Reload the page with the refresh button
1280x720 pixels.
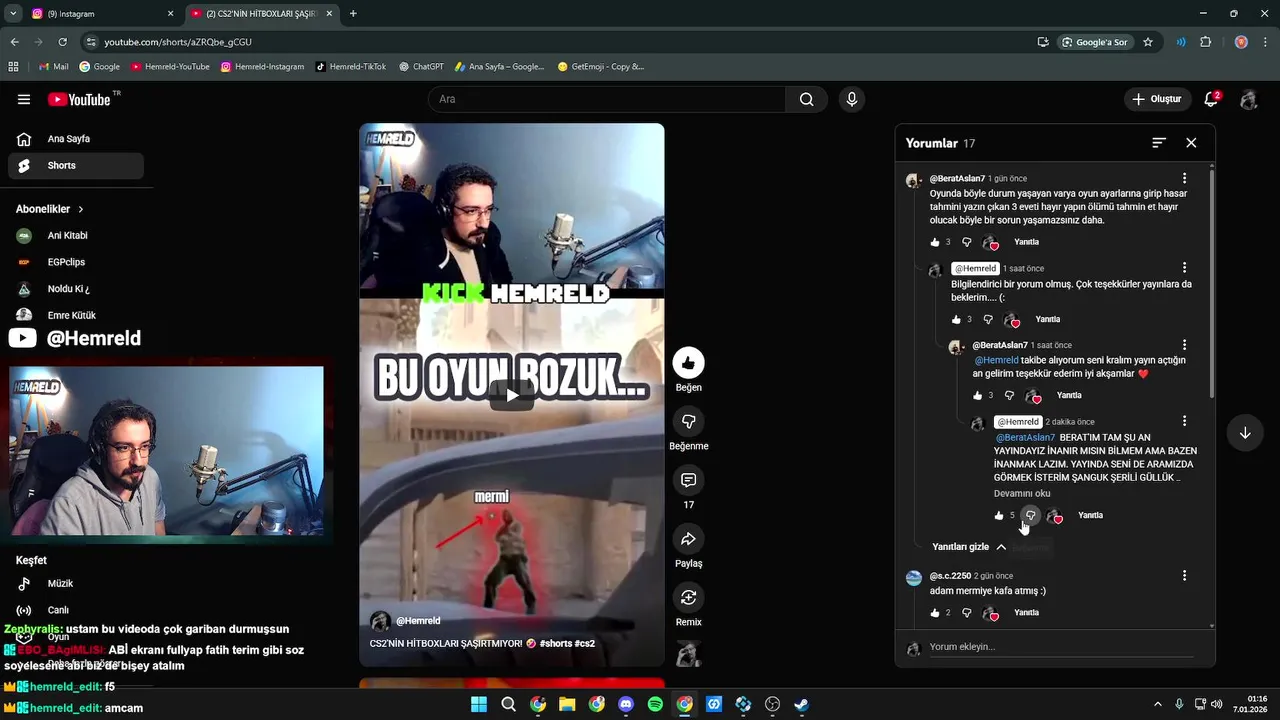pos(62,42)
